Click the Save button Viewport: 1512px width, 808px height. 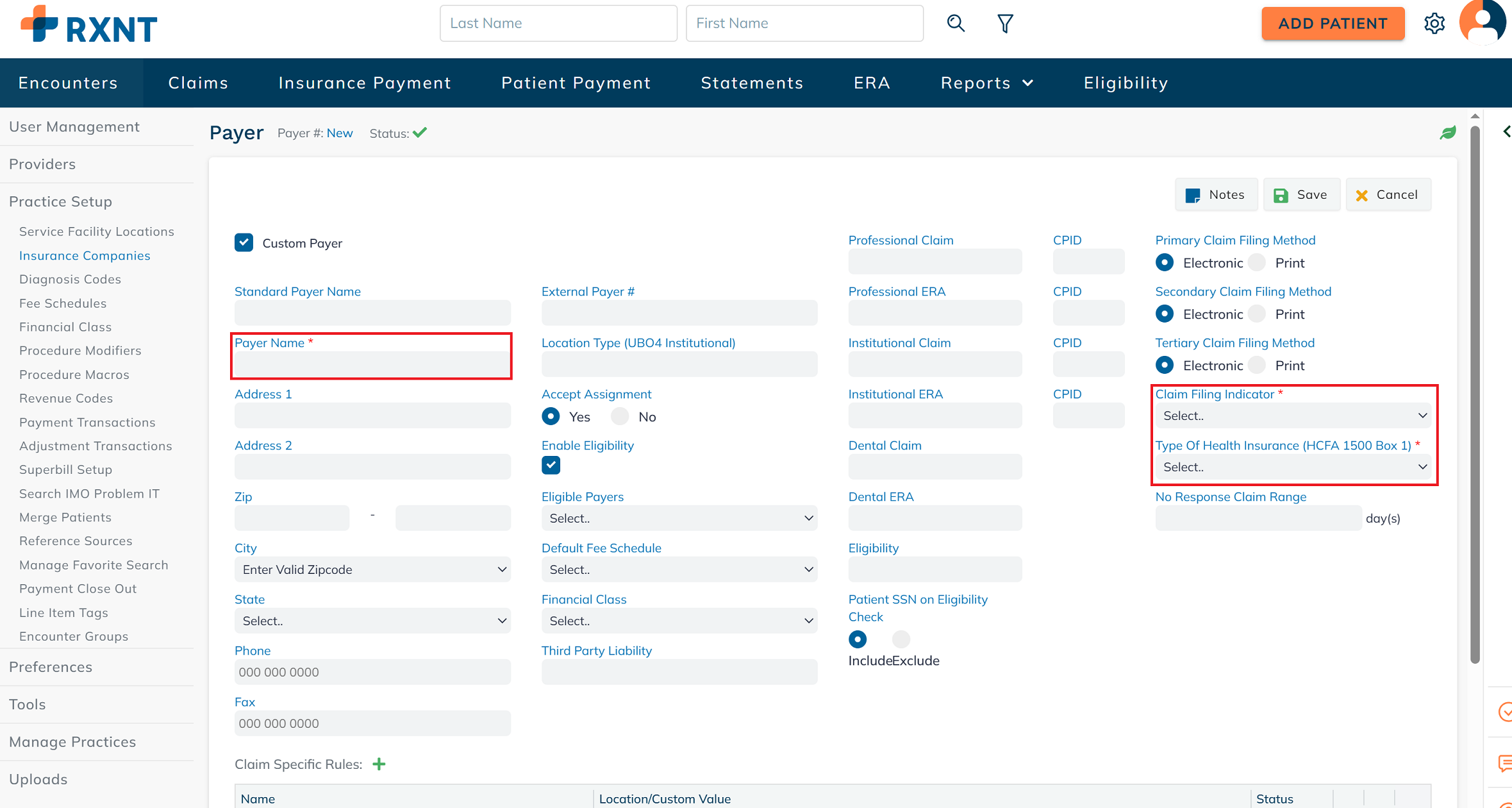pyautogui.click(x=1301, y=195)
